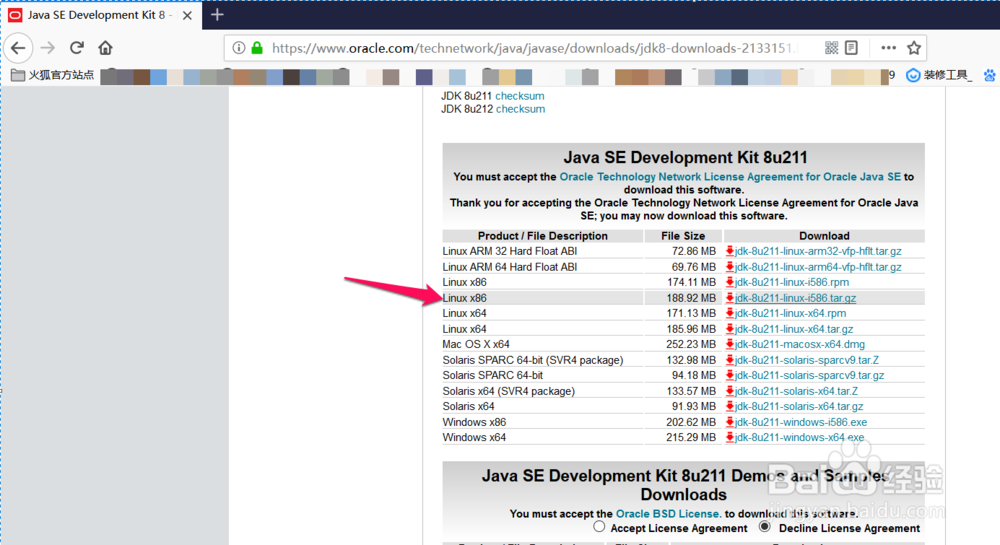The width and height of the screenshot is (1000, 545).
Task: Download jdk-8u211-windows-i586.exe
Action: [801, 423]
